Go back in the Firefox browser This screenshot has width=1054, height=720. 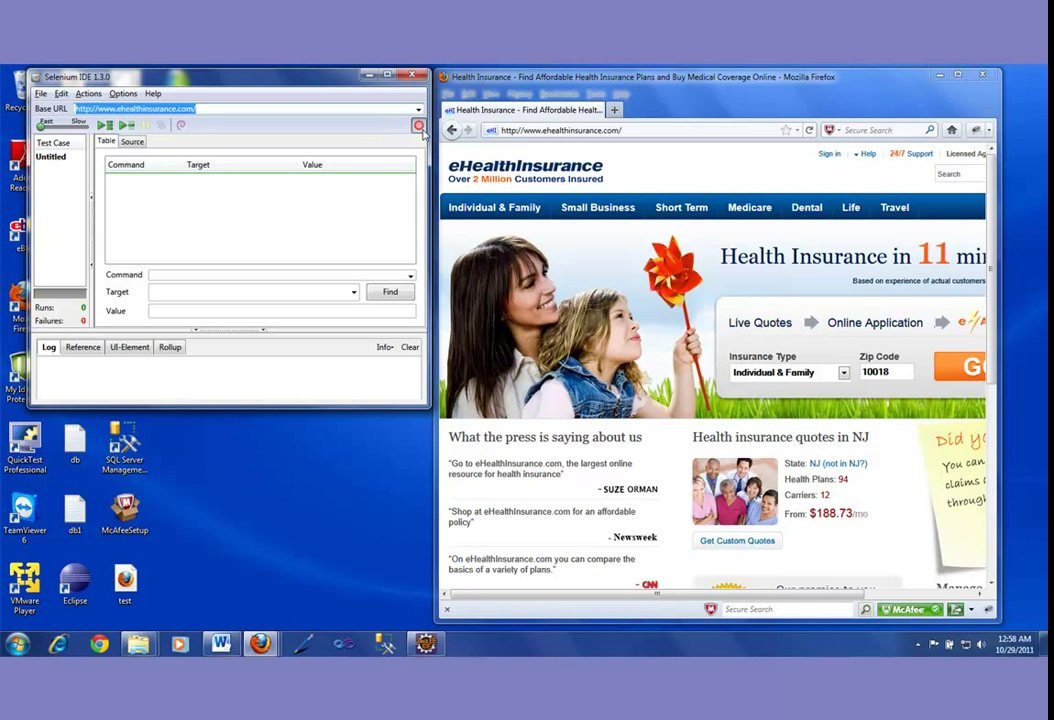(x=452, y=130)
